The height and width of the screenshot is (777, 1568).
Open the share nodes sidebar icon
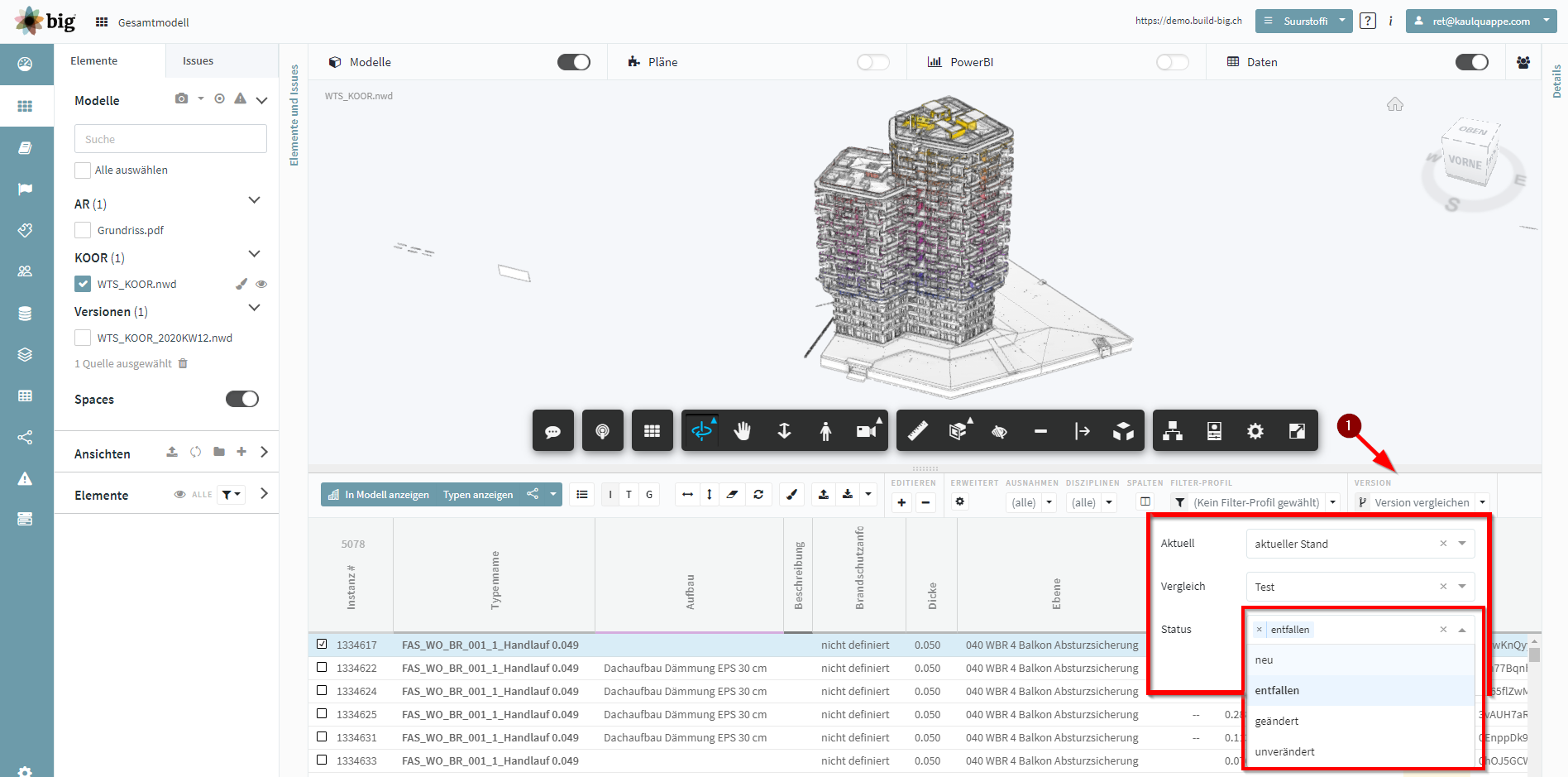25,438
